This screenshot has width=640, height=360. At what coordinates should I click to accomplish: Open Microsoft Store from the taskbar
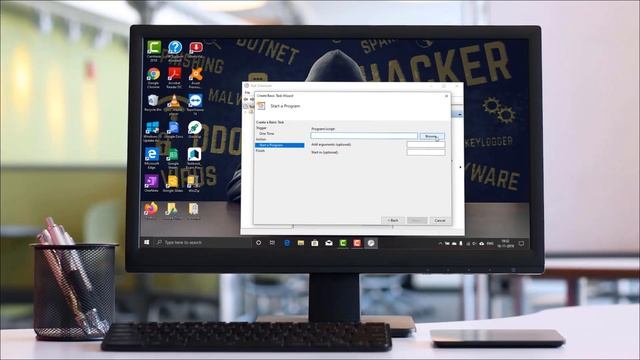(x=315, y=243)
